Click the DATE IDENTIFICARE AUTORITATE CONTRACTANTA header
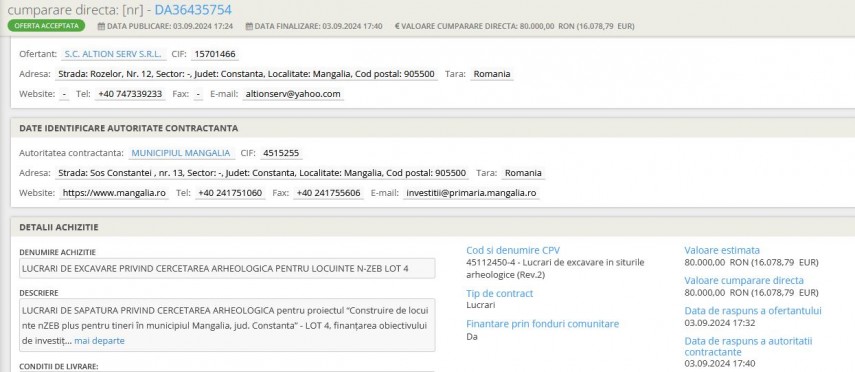Image resolution: width=855 pixels, height=372 pixels. pos(129,128)
